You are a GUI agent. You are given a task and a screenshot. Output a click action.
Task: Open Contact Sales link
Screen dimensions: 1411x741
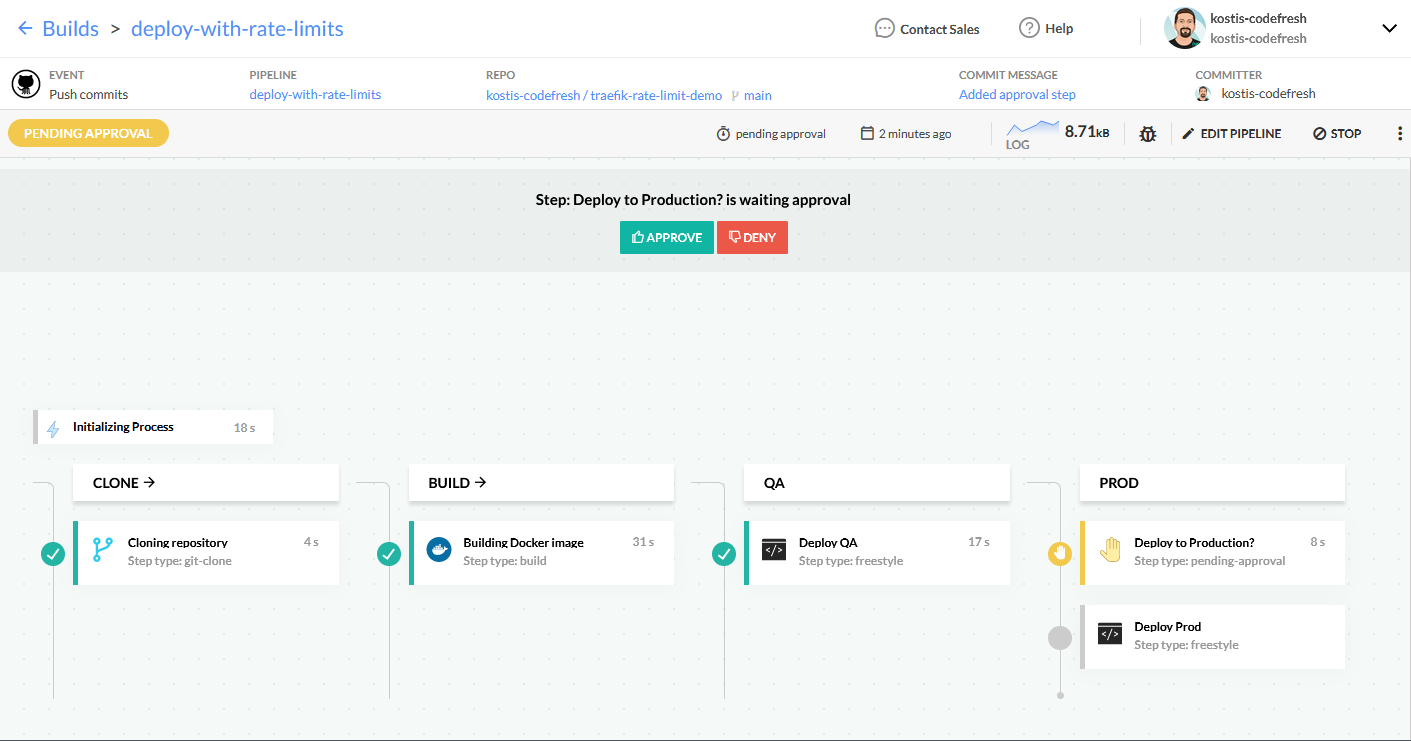point(940,29)
